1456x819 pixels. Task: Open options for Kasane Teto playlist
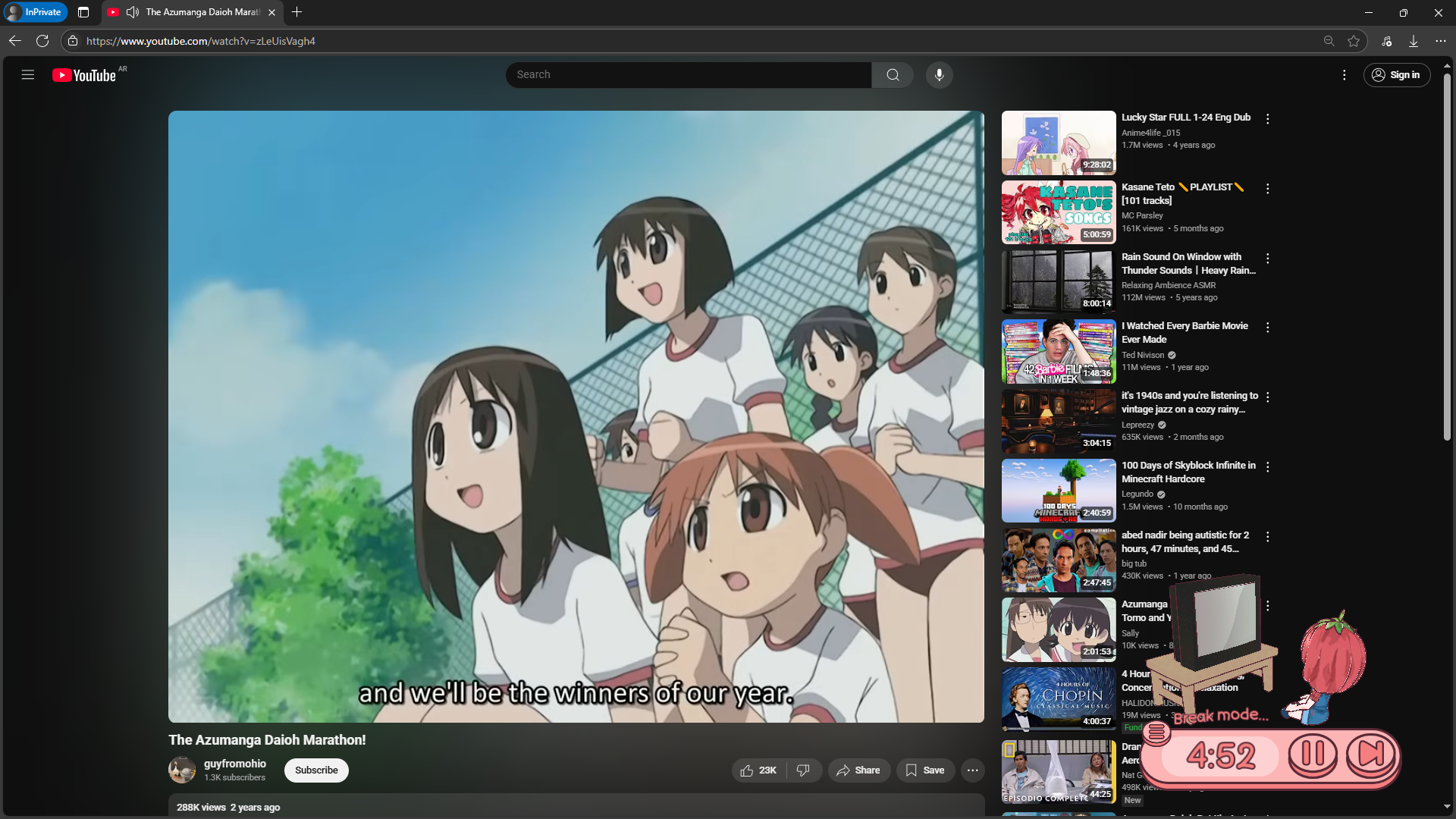(x=1267, y=189)
